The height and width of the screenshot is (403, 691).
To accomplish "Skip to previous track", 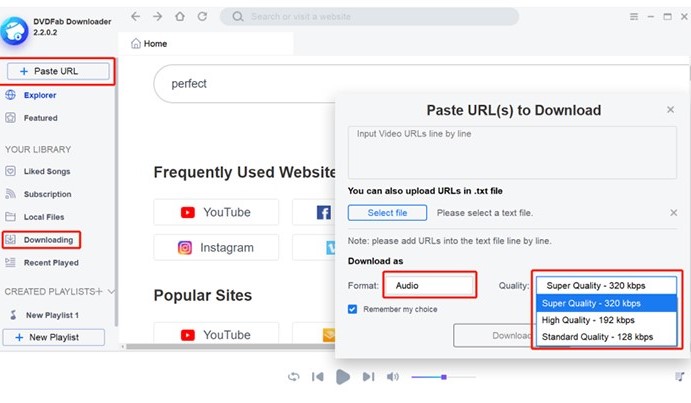I will pos(318,377).
